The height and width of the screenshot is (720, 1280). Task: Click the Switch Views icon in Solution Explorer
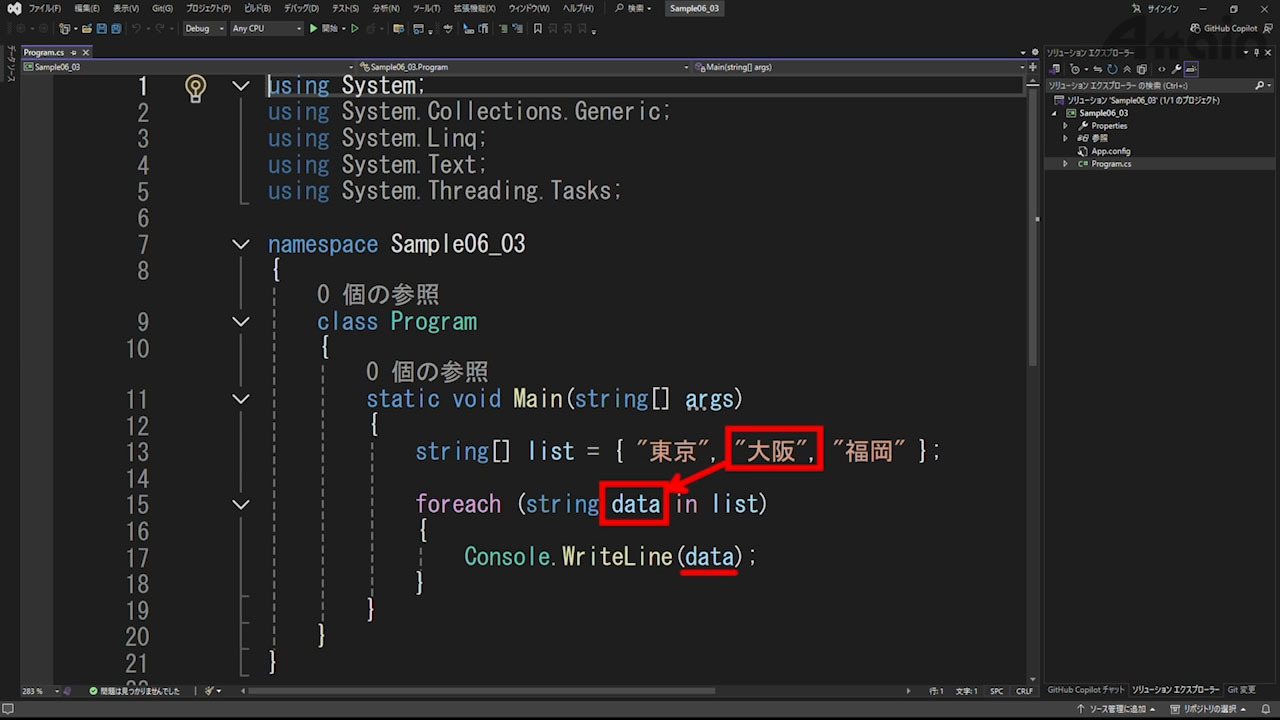[1054, 69]
